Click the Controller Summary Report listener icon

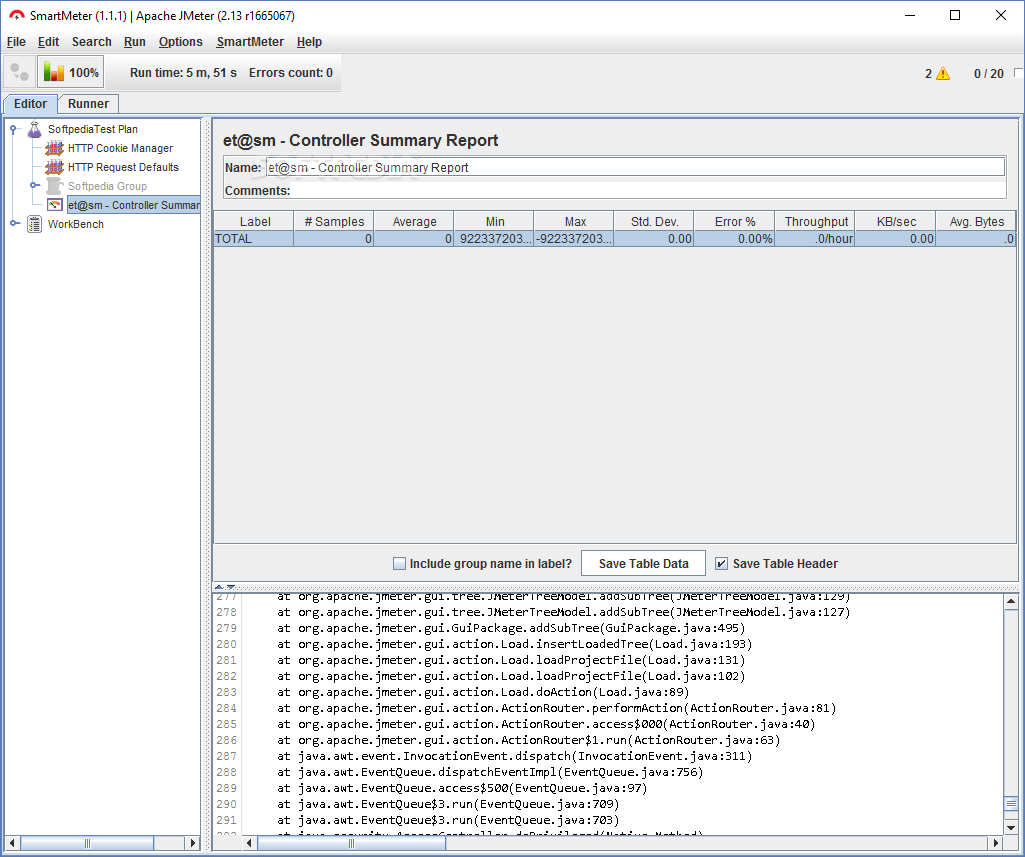coord(55,205)
